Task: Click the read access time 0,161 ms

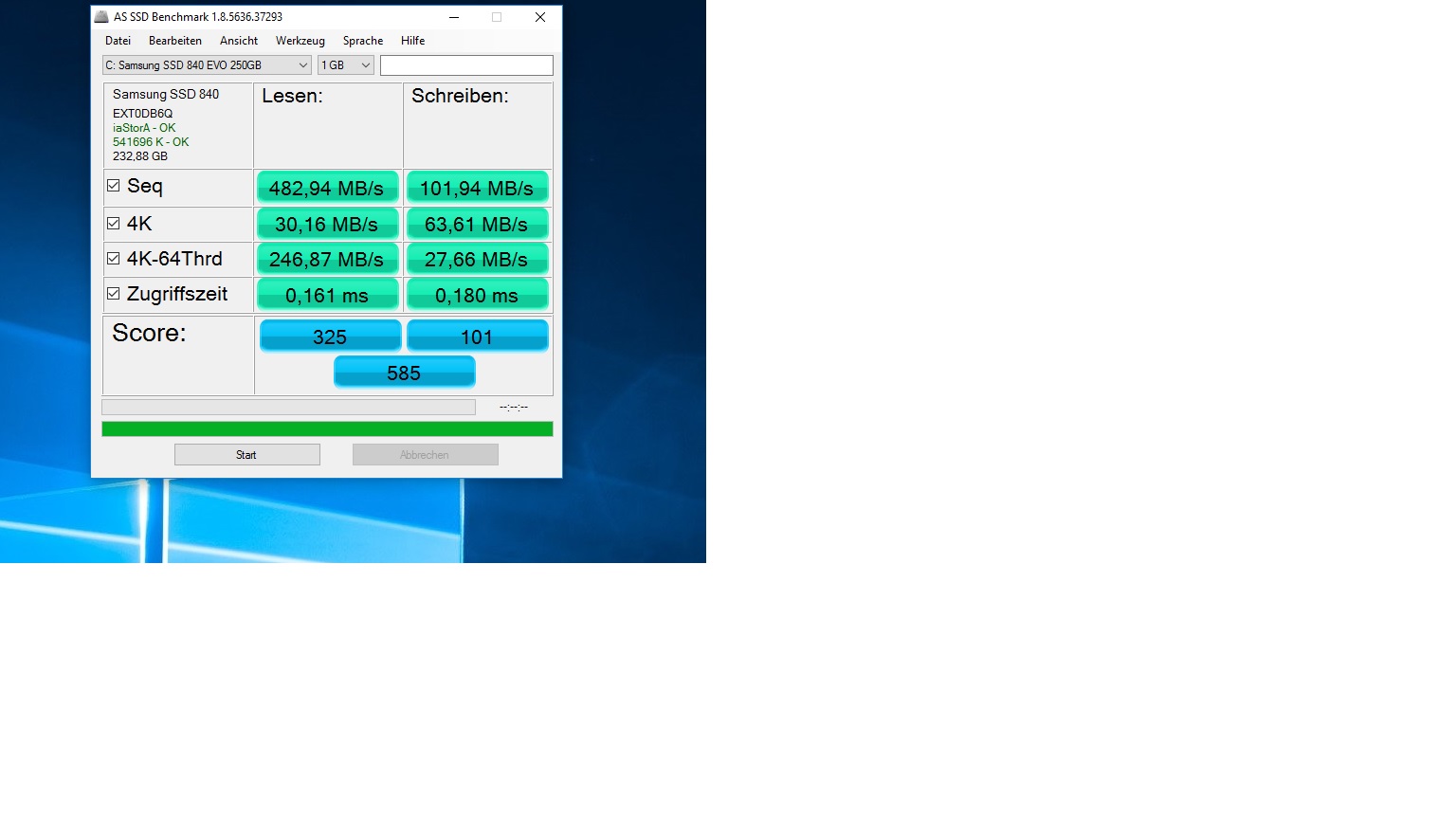Action: coord(327,295)
